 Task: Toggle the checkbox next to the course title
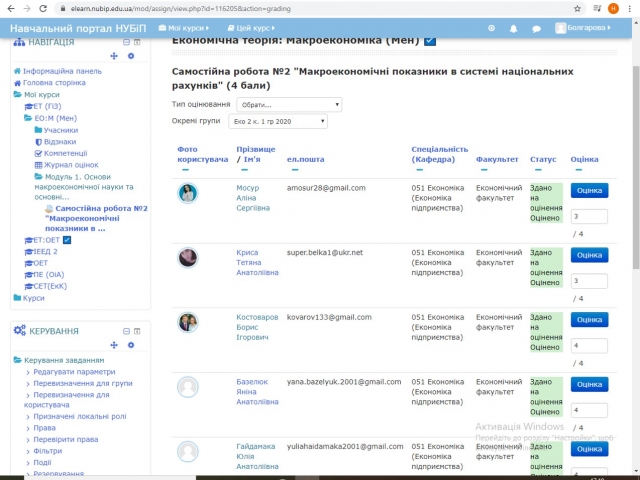pos(430,41)
